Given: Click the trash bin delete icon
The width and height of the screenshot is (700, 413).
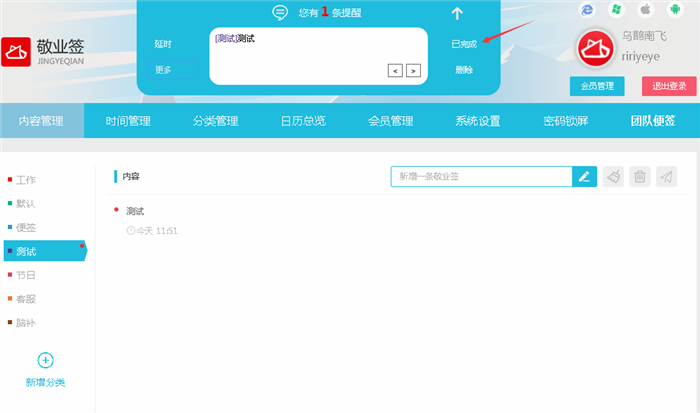Looking at the screenshot, I should click(640, 177).
